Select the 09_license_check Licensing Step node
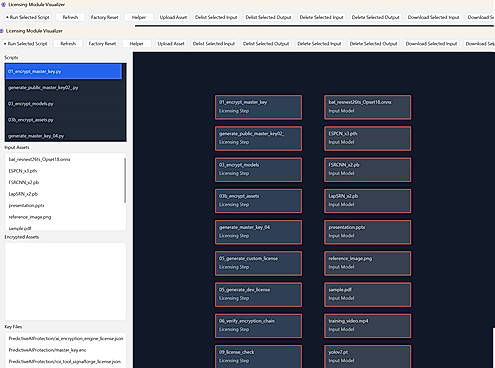The height and width of the screenshot is (368, 495). click(x=258, y=356)
